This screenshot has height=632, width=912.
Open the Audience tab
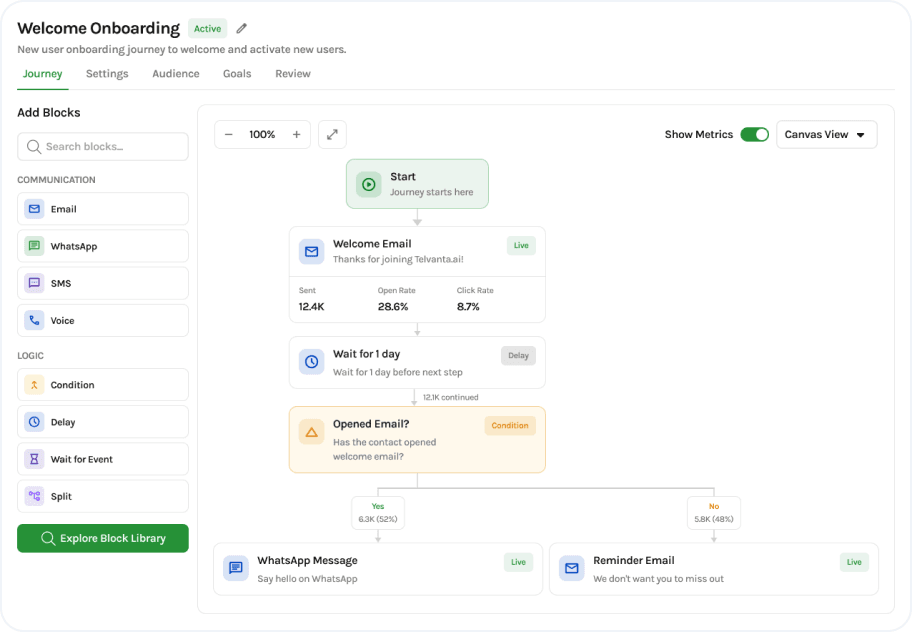(x=176, y=74)
